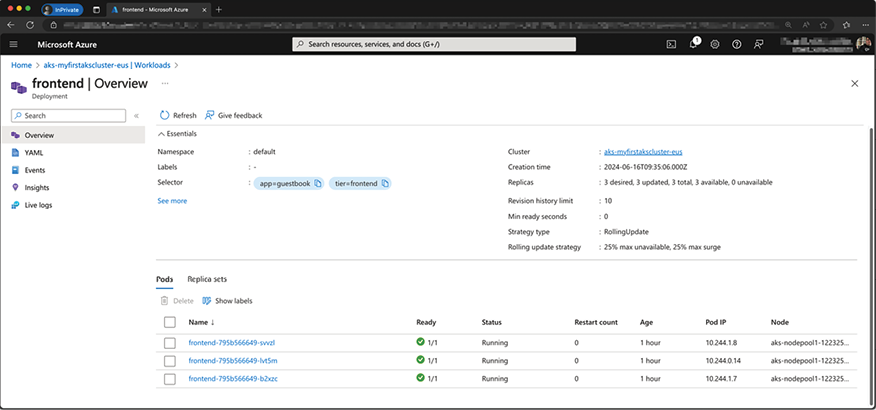
Task: Open portal settings gear icon
Action: click(715, 45)
